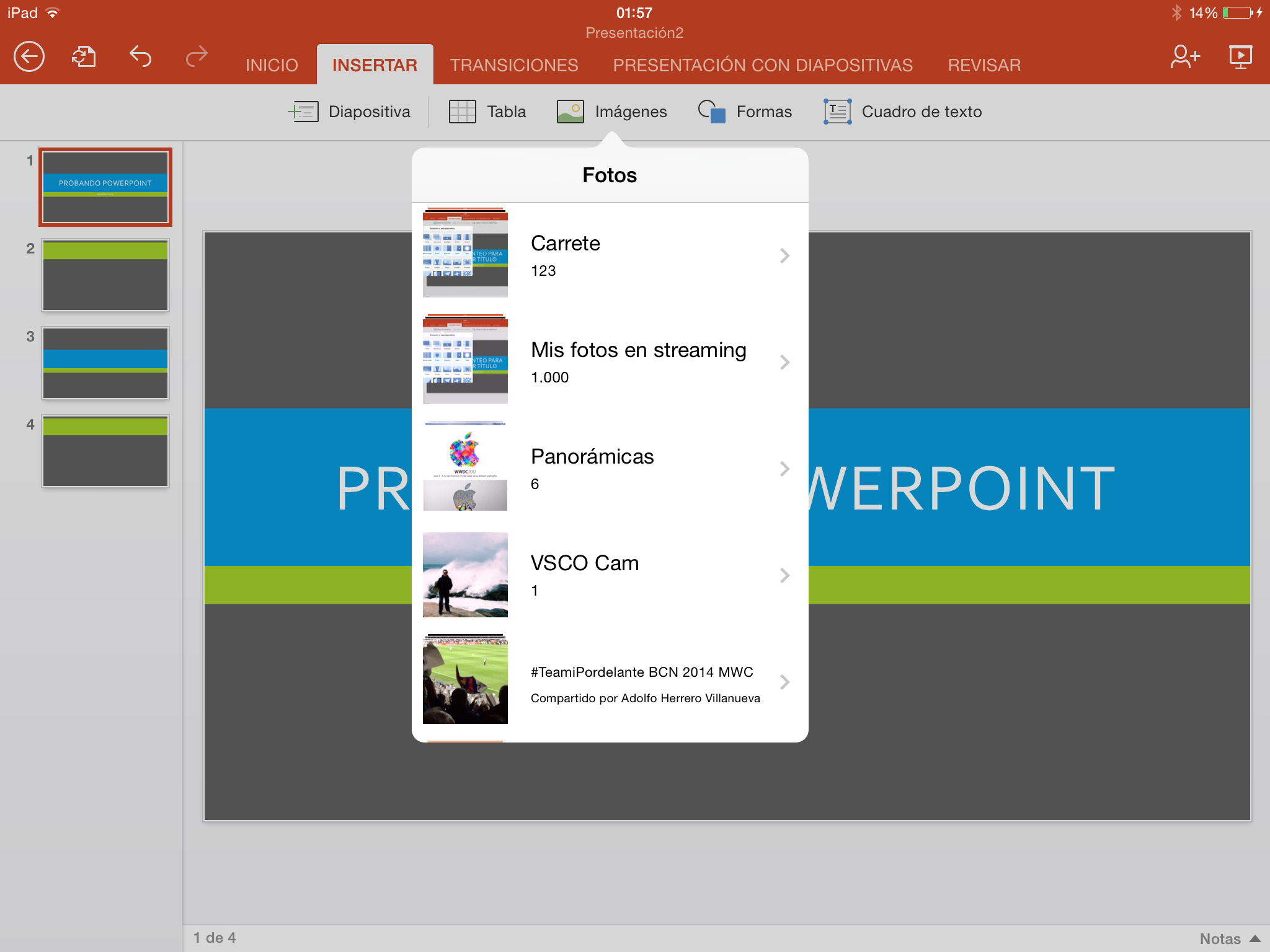Expand the Carrete album
Image resolution: width=1270 pixels, height=952 pixels.
click(610, 255)
